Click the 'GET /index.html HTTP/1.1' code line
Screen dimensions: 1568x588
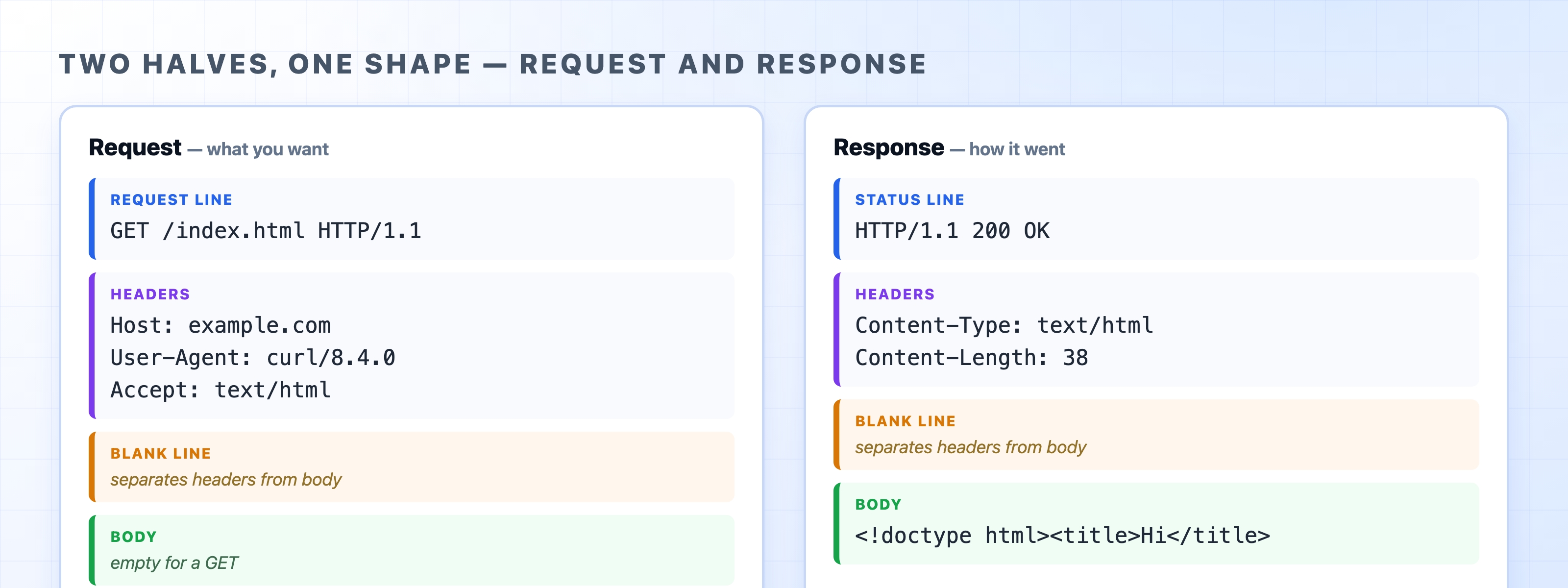click(266, 231)
